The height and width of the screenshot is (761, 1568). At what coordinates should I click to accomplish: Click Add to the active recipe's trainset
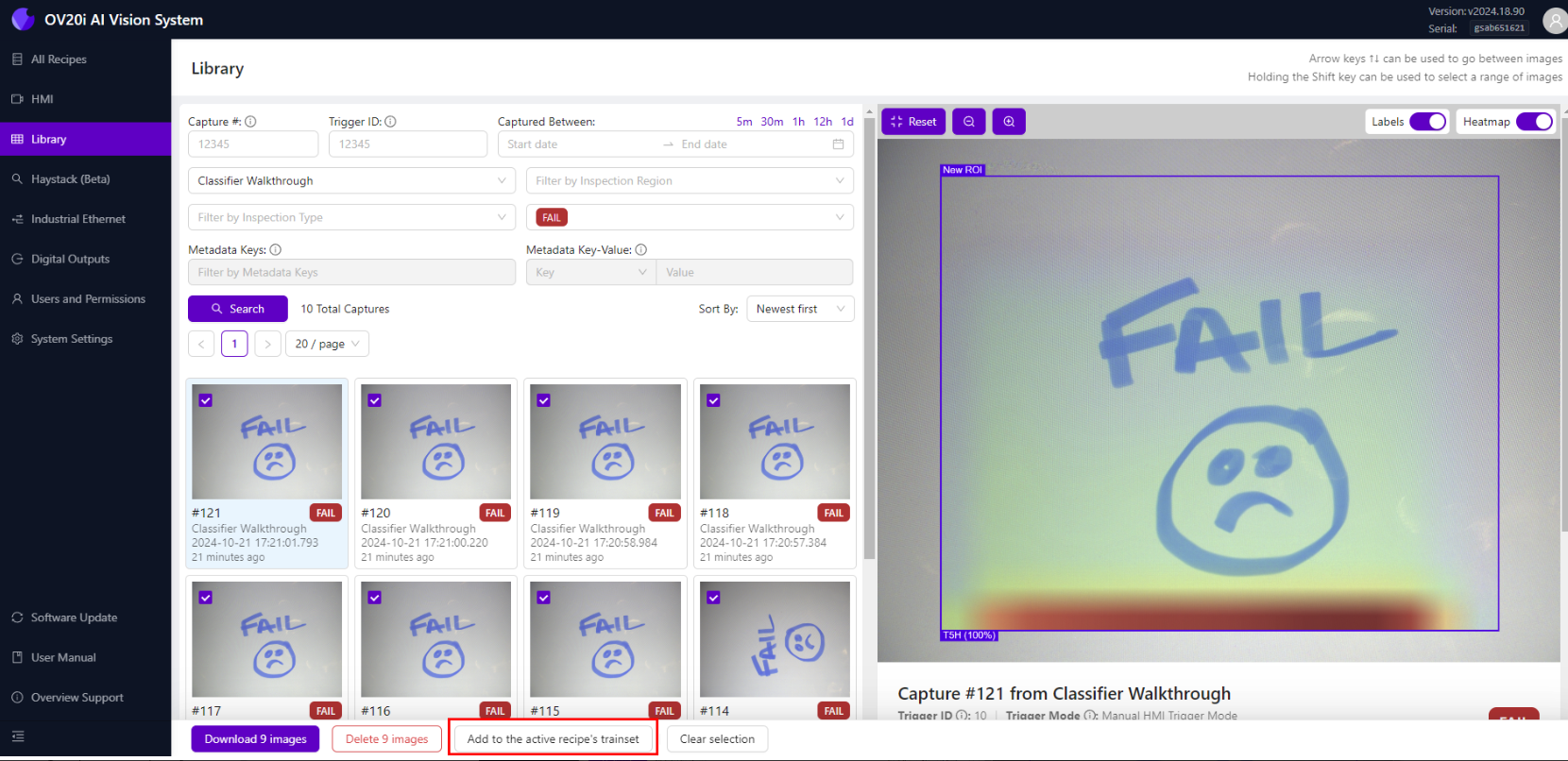tap(553, 739)
